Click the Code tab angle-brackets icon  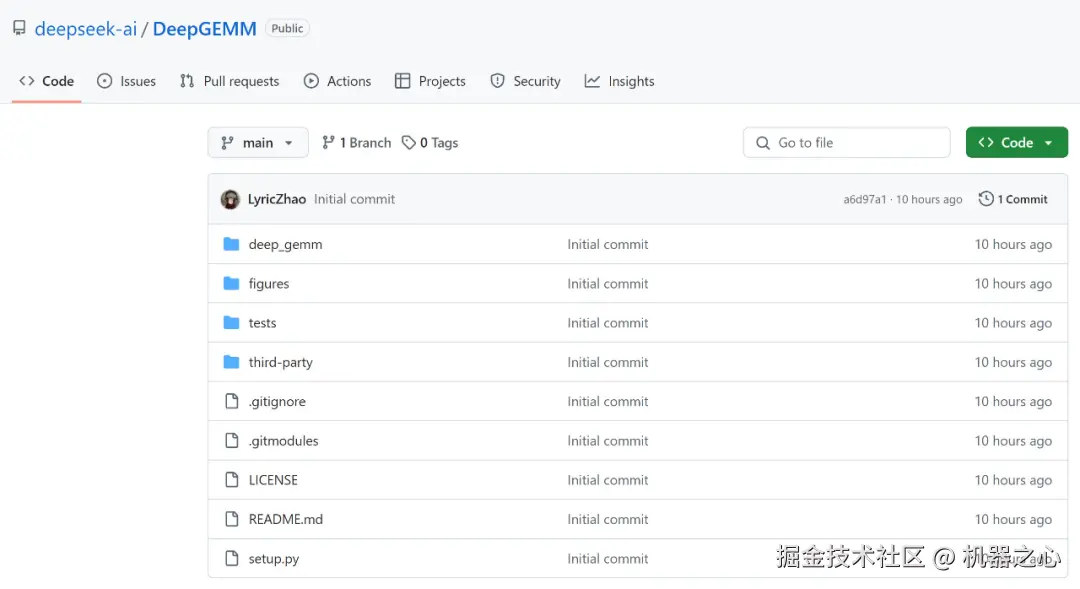[27, 81]
